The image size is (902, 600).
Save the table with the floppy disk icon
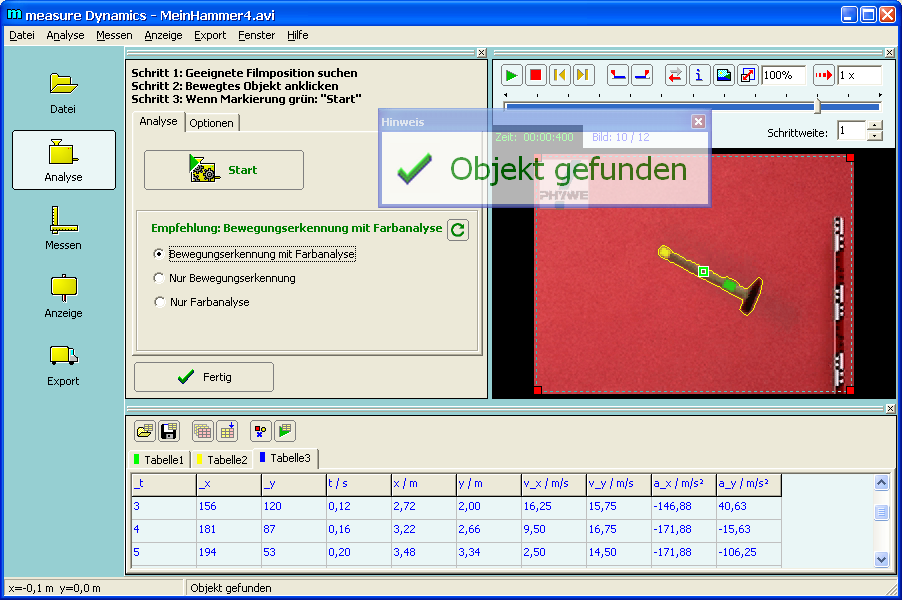point(169,431)
